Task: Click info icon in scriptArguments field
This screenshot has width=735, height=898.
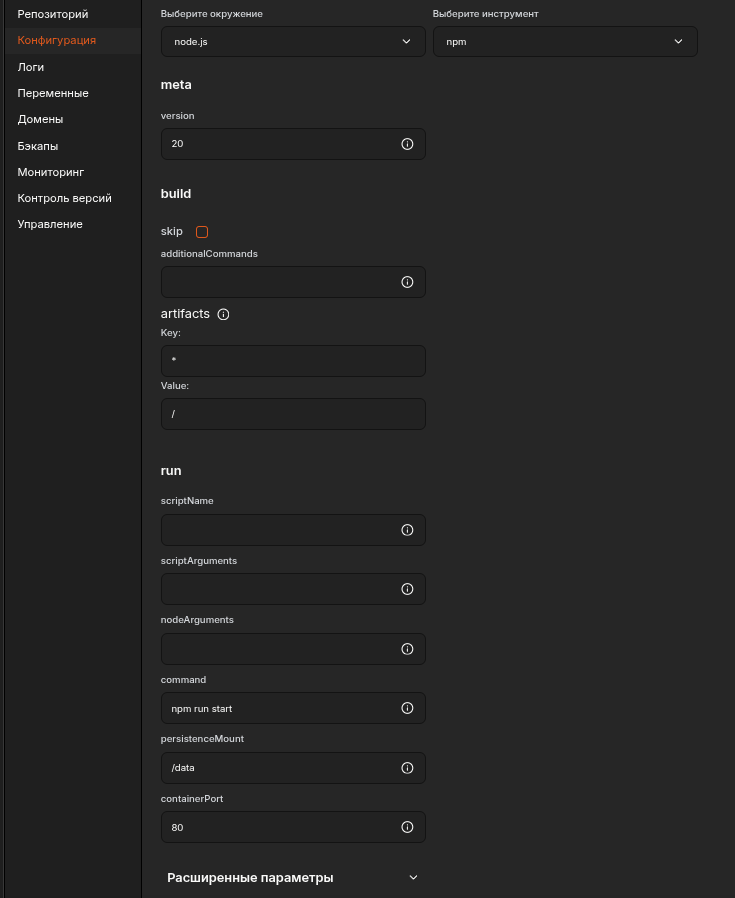Action: pyautogui.click(x=407, y=589)
